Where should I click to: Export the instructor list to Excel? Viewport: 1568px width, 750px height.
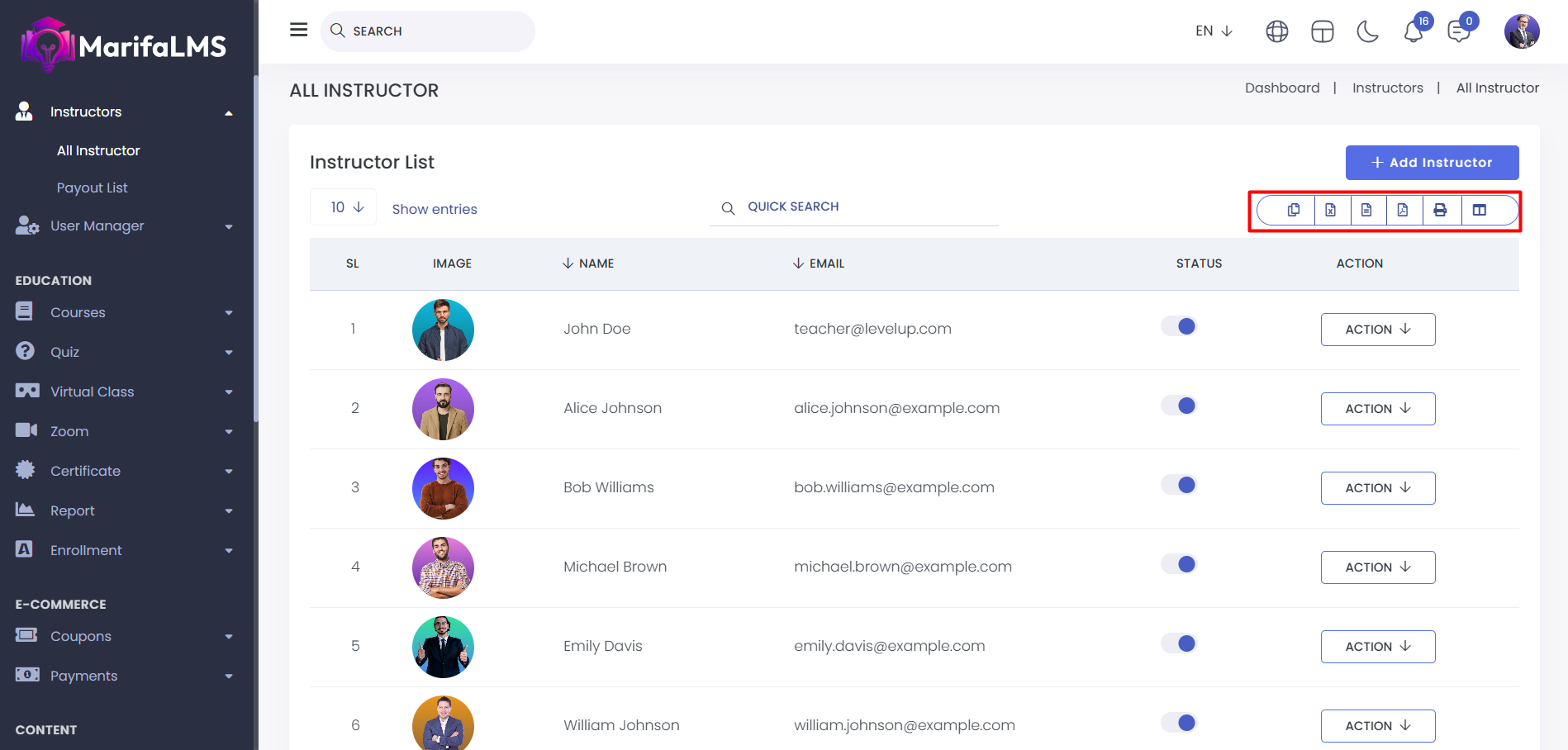(1330, 210)
